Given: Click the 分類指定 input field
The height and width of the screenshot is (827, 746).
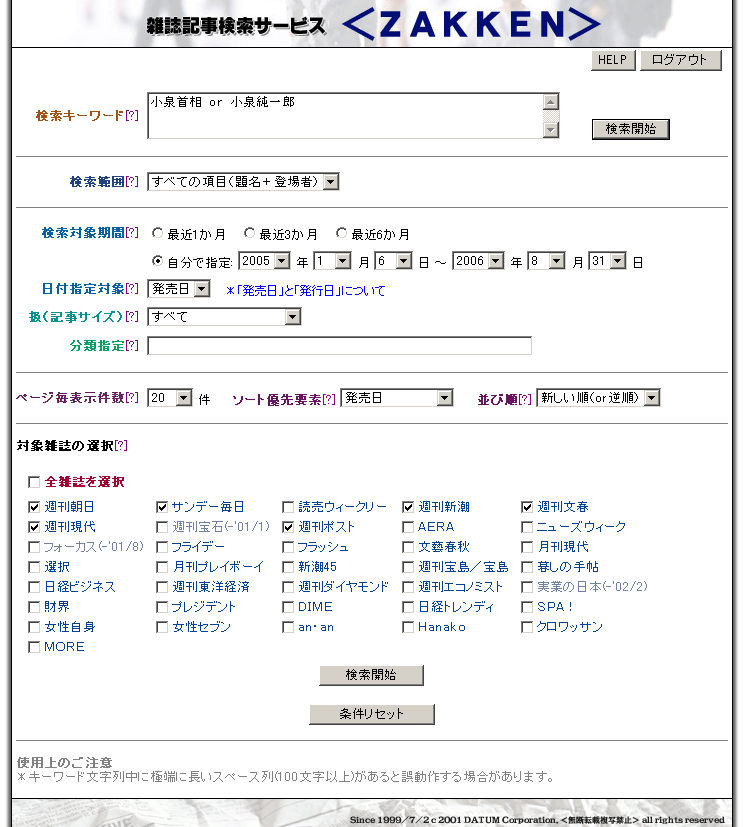Looking at the screenshot, I should [339, 346].
